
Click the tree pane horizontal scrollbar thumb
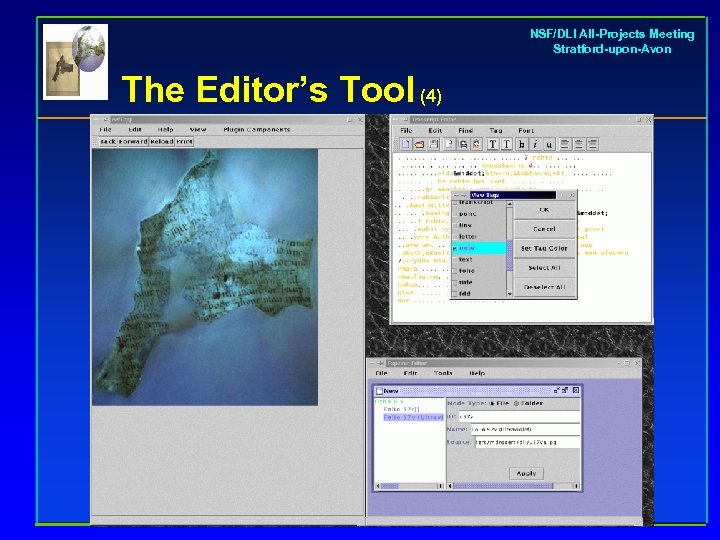(x=390, y=485)
